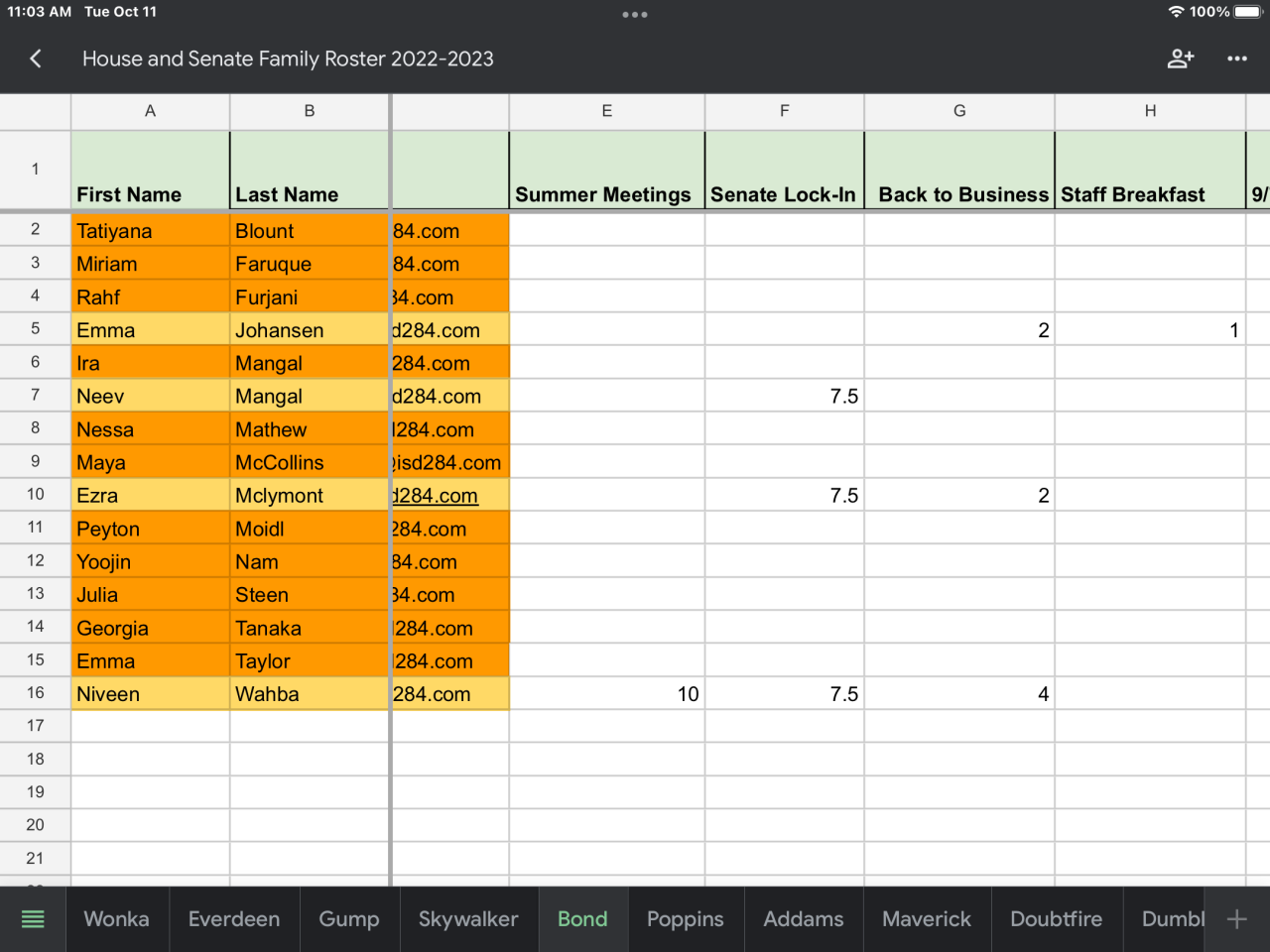Select Ezra's Back to Business value 2
This screenshot has width=1270, height=952.
(x=959, y=495)
